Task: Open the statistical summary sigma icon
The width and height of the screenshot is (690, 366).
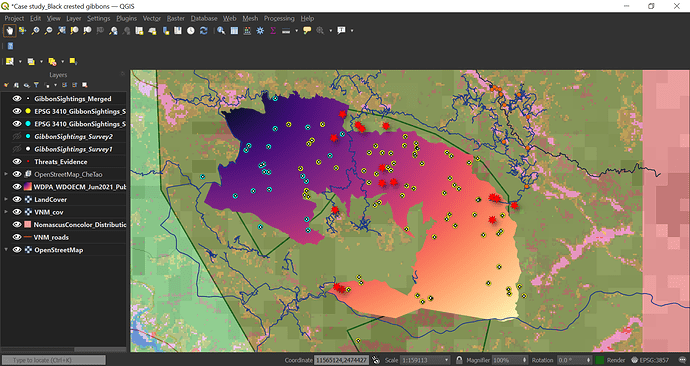Action: point(273,30)
